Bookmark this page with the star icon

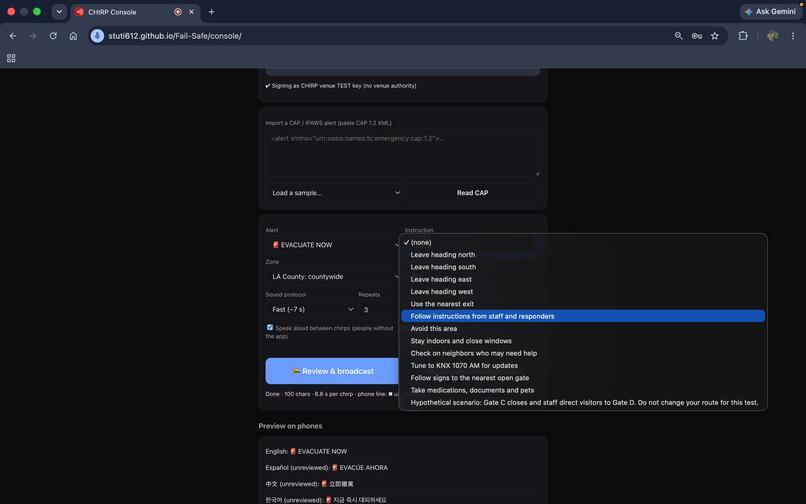click(715, 36)
